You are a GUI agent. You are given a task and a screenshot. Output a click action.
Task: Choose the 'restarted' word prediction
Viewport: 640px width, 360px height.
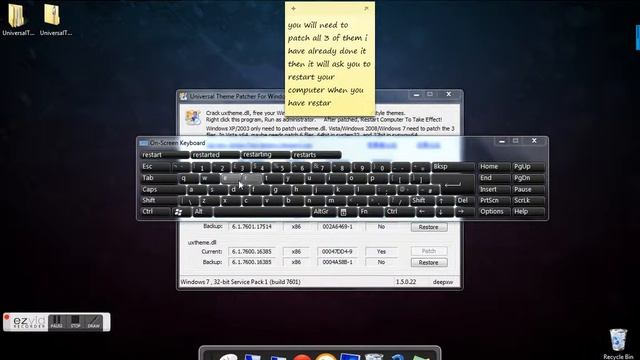tap(215, 155)
